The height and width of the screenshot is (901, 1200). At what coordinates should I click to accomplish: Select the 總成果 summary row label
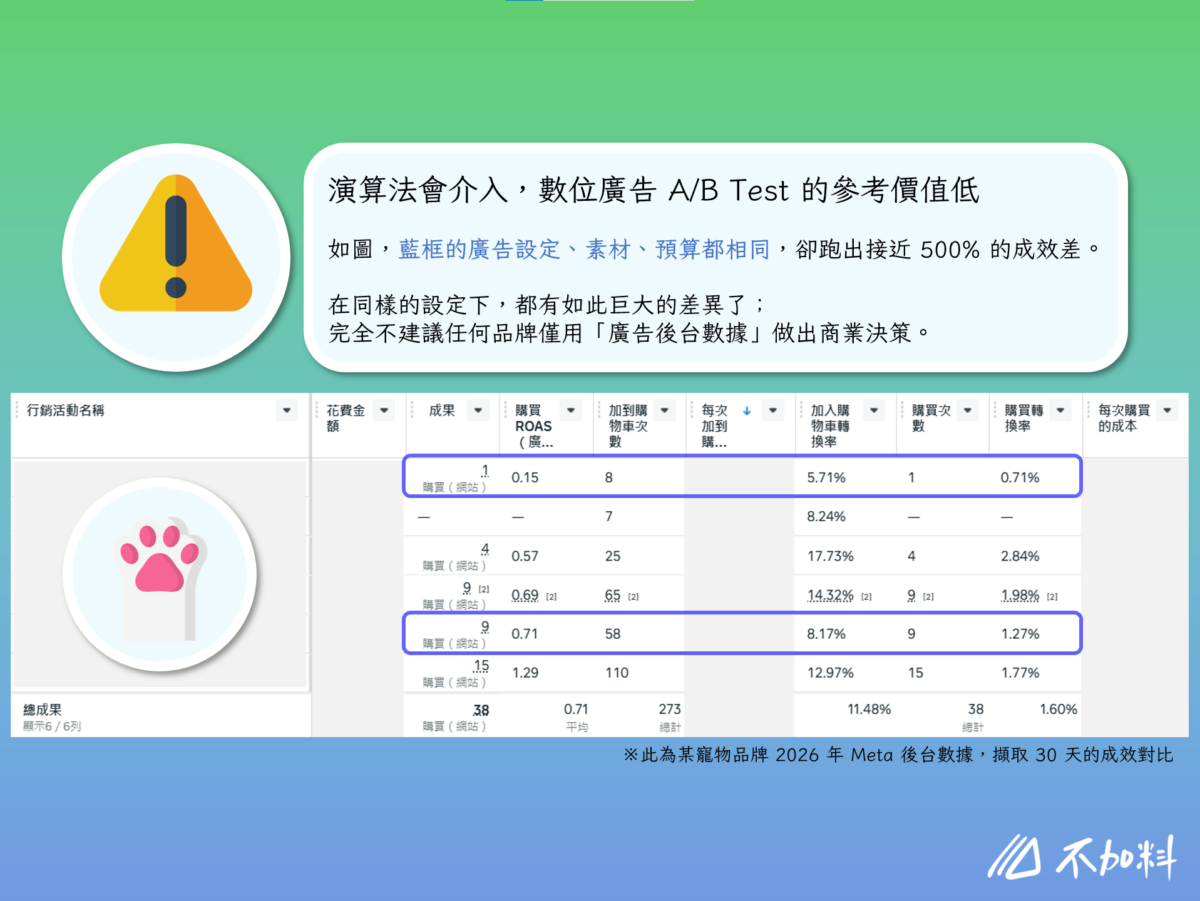click(44, 709)
